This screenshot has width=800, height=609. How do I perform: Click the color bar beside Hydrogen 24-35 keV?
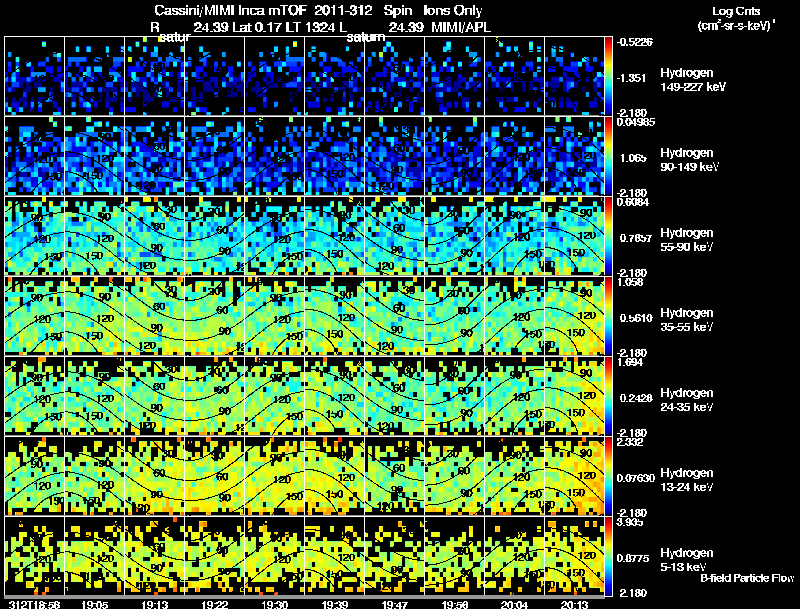(x=608, y=396)
